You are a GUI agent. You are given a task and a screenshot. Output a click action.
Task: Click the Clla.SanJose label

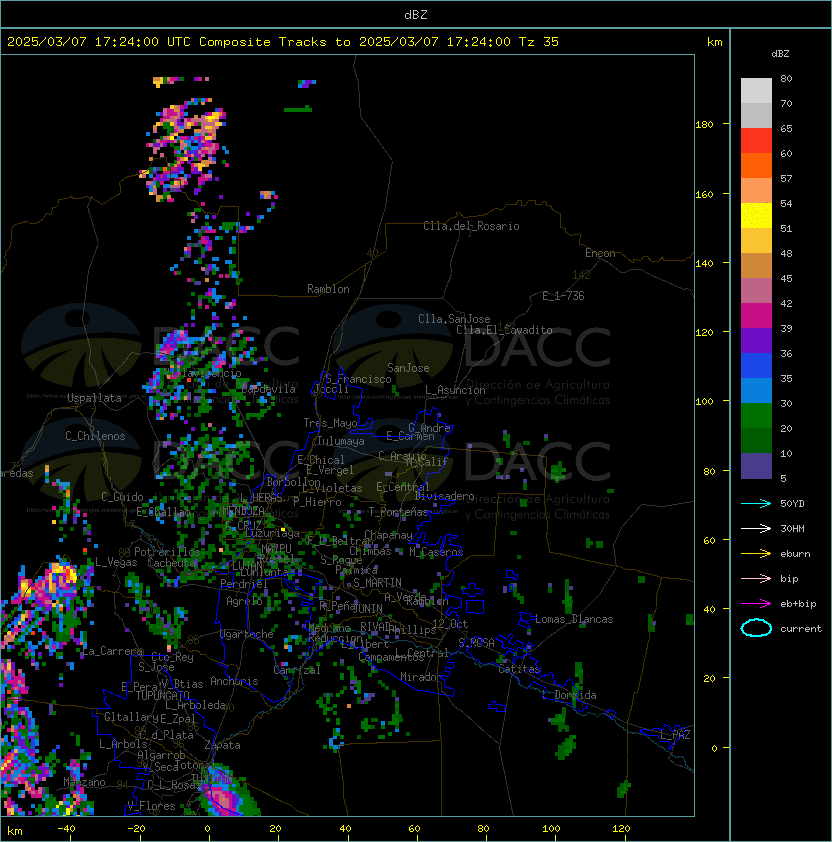pos(454,319)
